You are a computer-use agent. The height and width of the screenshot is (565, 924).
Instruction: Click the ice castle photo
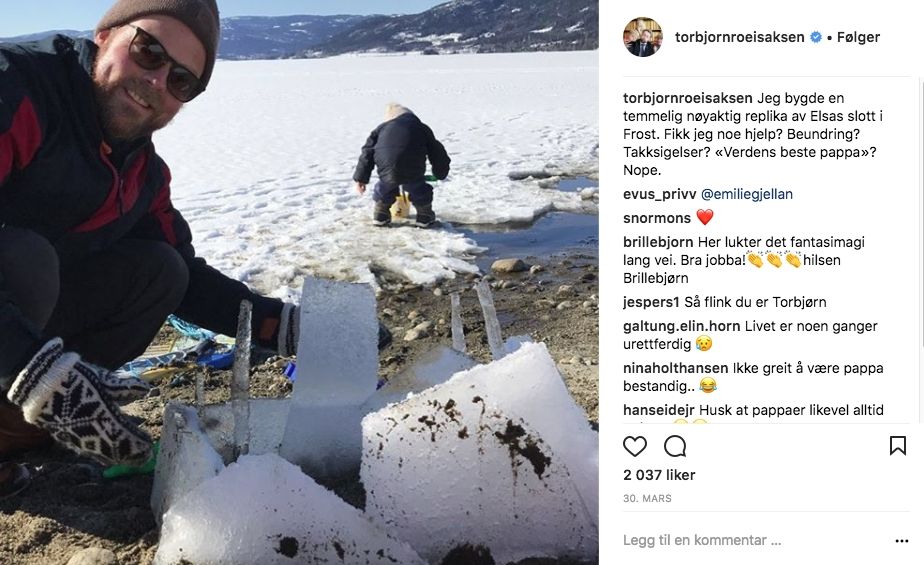[x=299, y=282]
